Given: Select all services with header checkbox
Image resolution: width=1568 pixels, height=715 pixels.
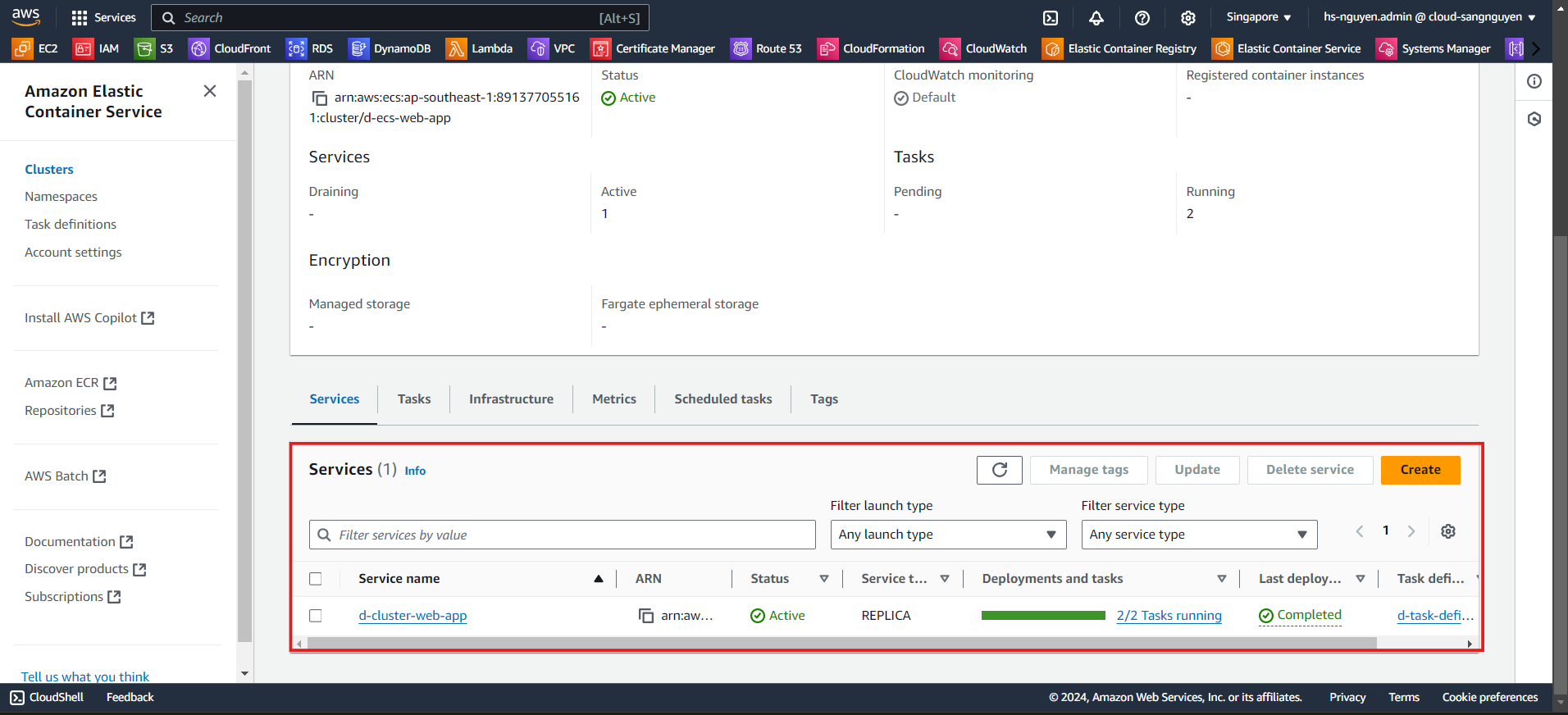Looking at the screenshot, I should (316, 579).
